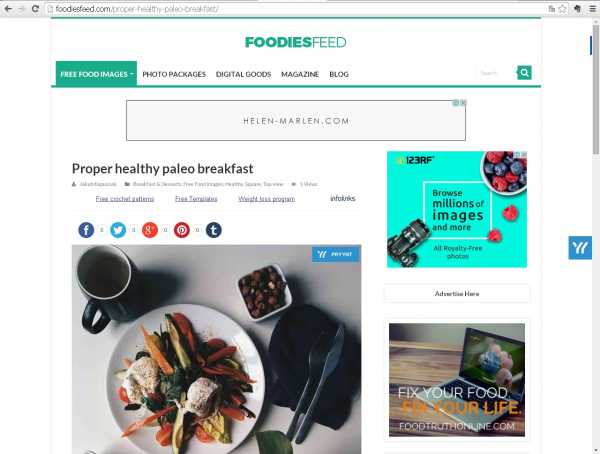
Task: Open the Photo Packages menu item
Action: pos(174,74)
